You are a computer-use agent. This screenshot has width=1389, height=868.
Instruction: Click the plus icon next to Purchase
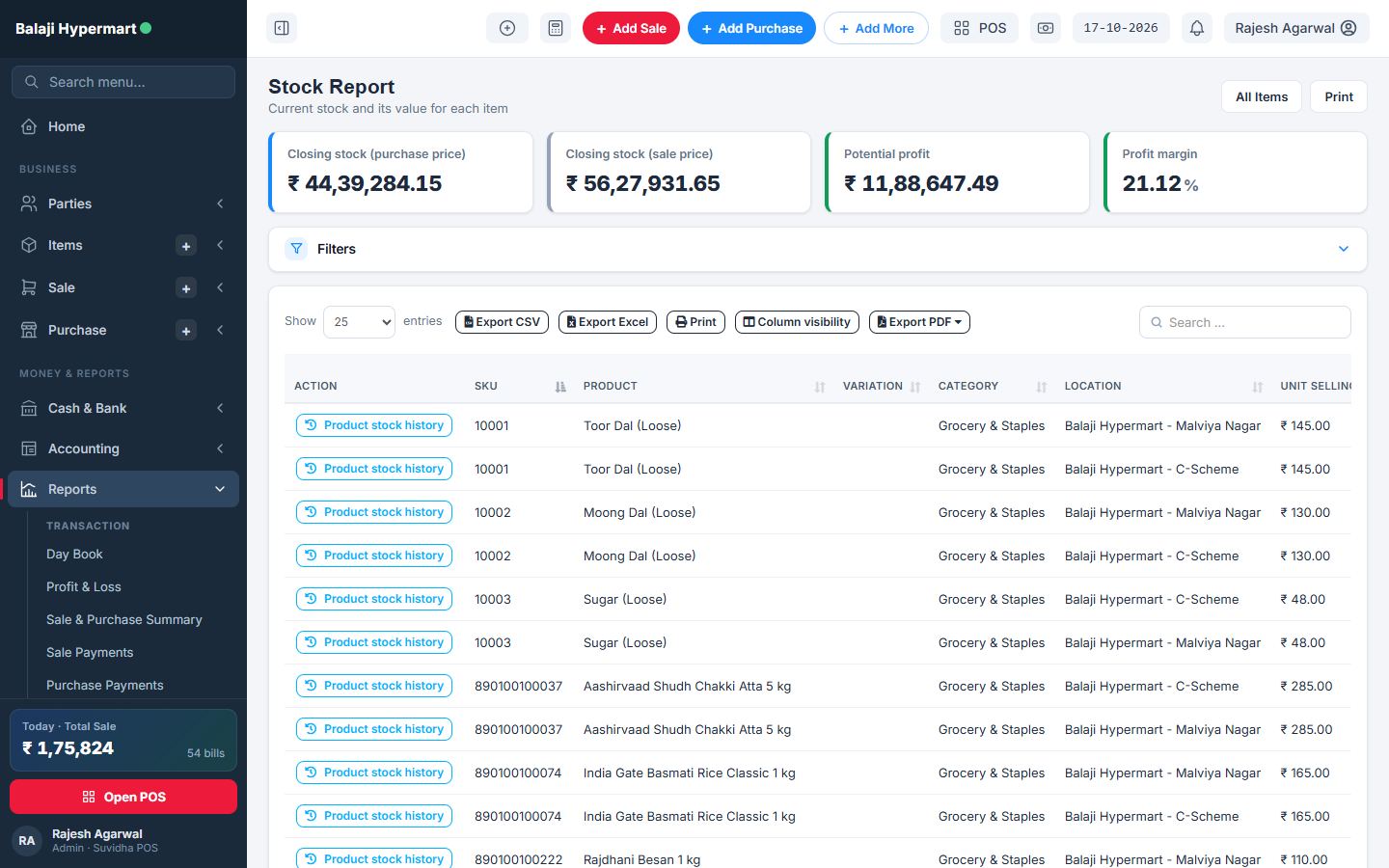(x=186, y=331)
